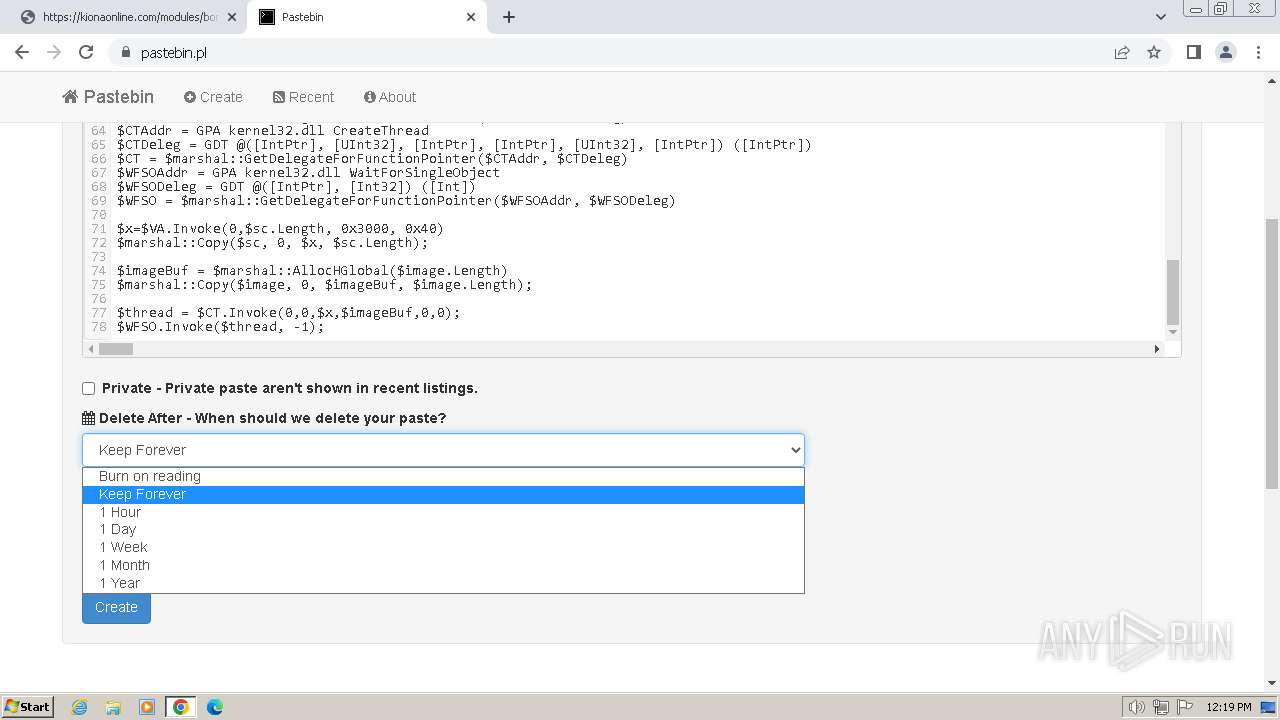Click code editor vertical scrollbar thumb
The width and height of the screenshot is (1280, 720).
tap(1173, 292)
